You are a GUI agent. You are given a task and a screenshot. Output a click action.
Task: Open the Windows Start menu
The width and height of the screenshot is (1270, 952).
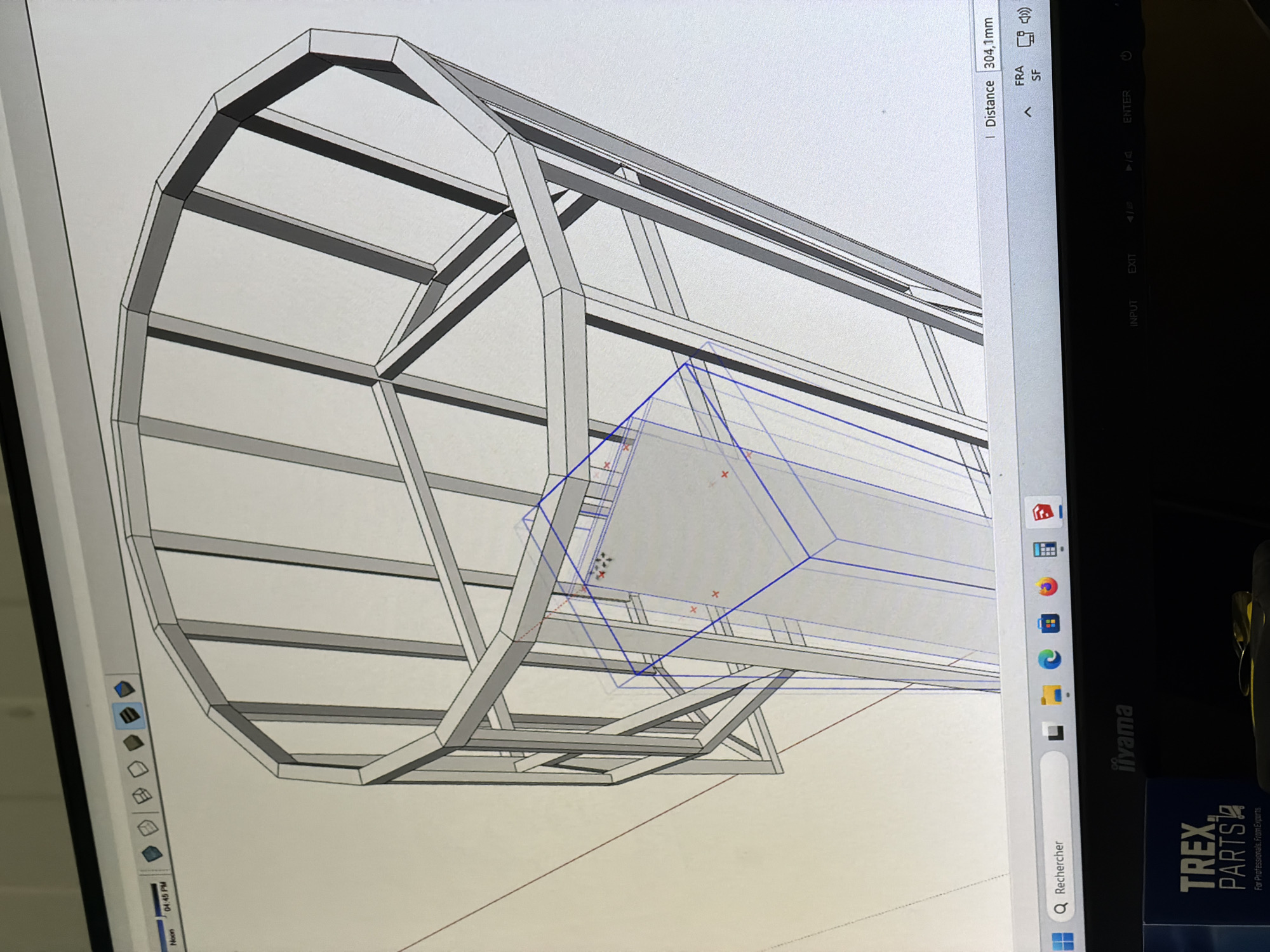point(1062,941)
